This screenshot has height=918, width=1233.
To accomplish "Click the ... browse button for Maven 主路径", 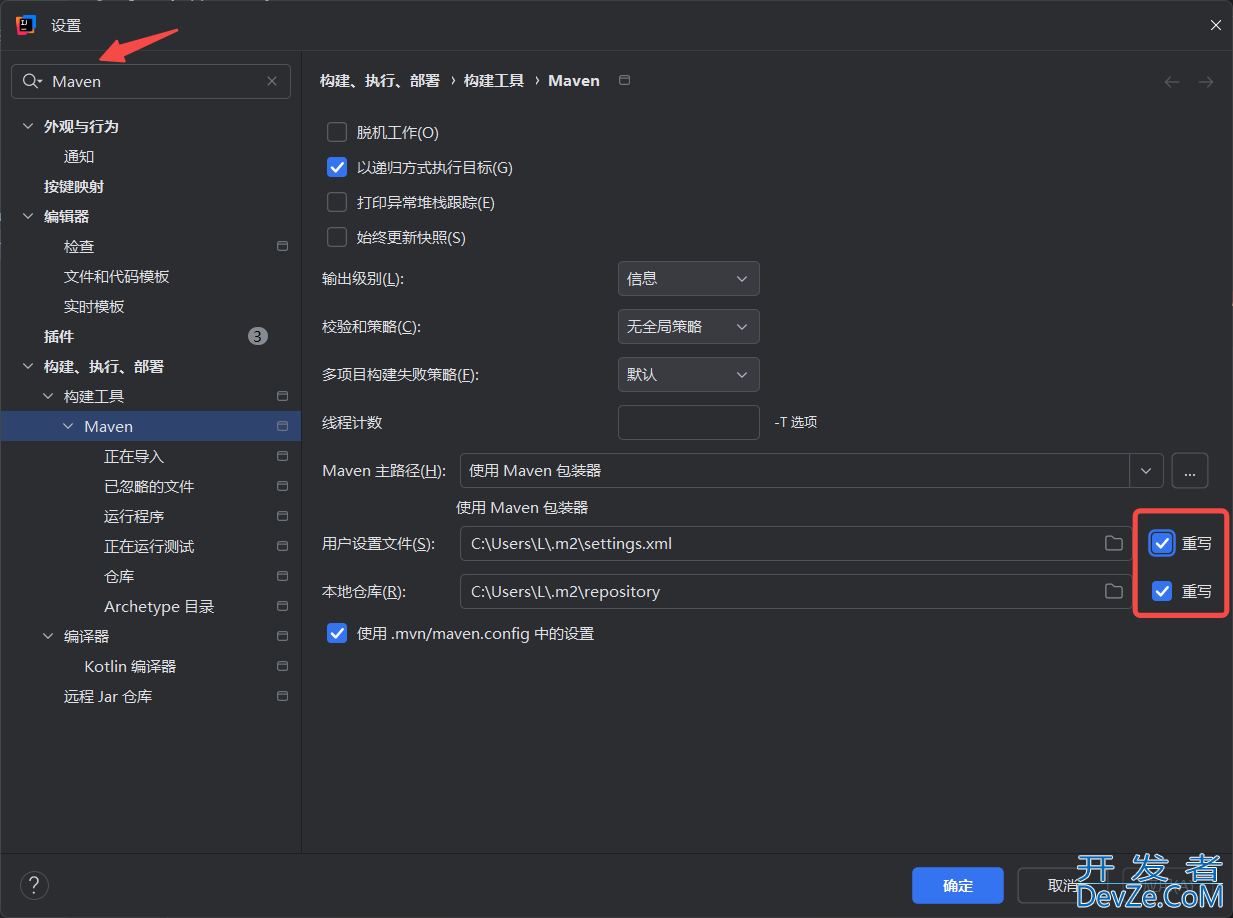I will 1189,470.
